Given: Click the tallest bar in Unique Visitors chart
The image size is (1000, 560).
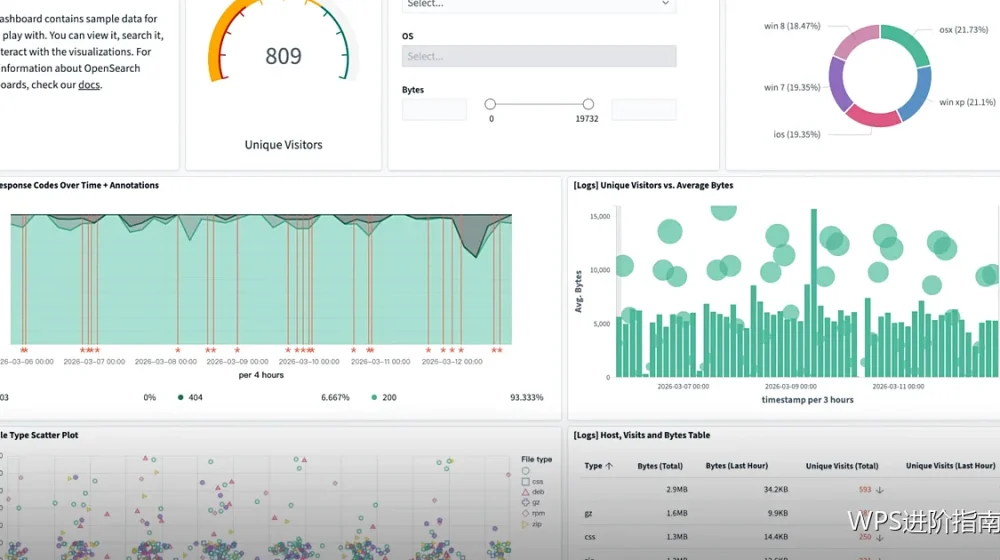Looking at the screenshot, I should (814, 293).
